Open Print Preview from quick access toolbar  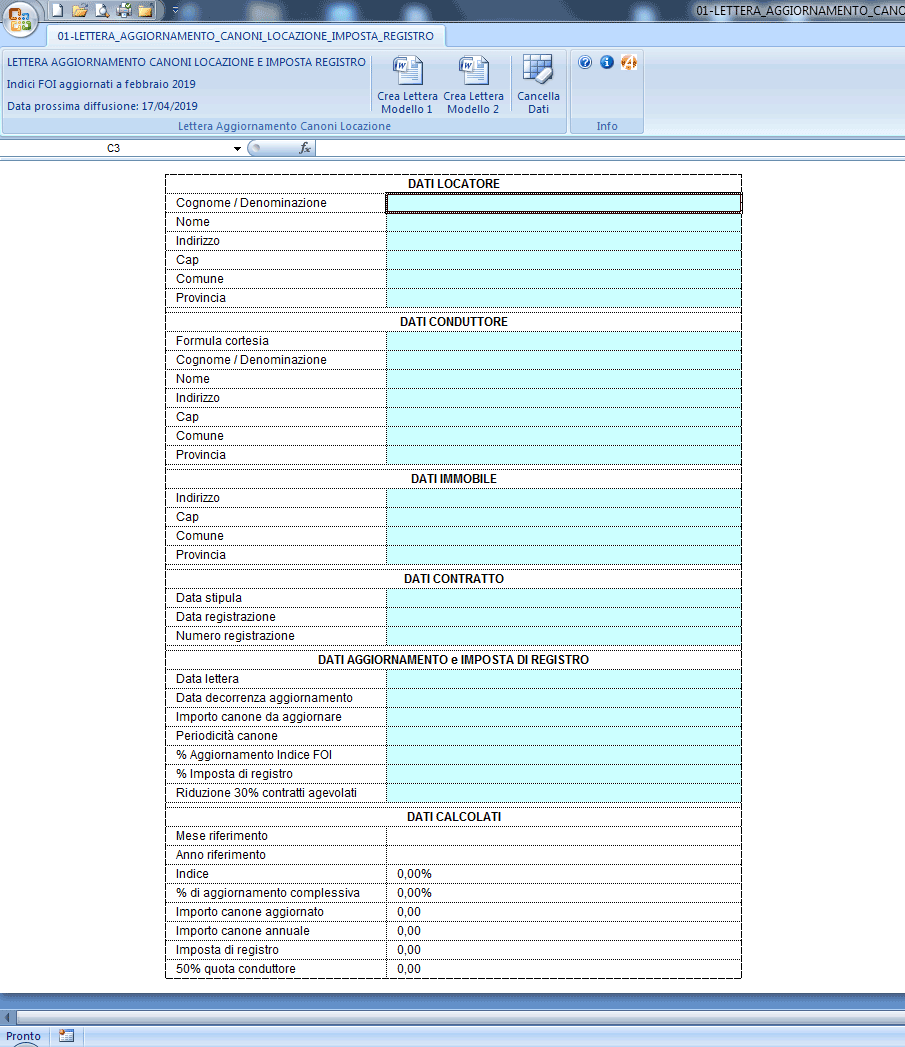tap(102, 10)
